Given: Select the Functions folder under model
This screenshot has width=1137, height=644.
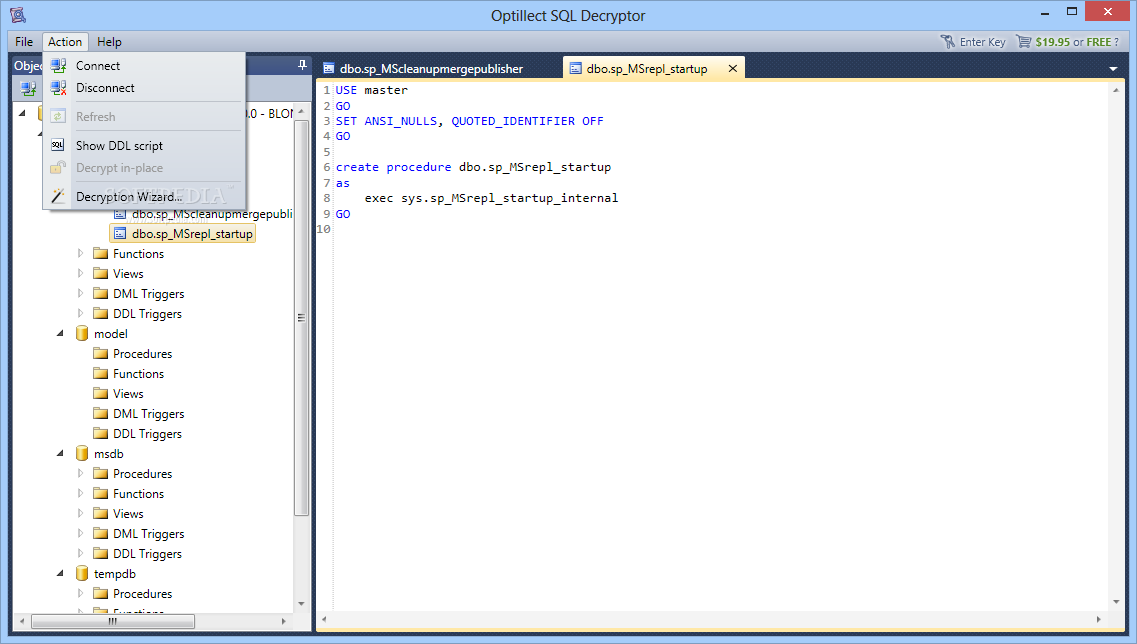Looking at the screenshot, I should pyautogui.click(x=138, y=373).
